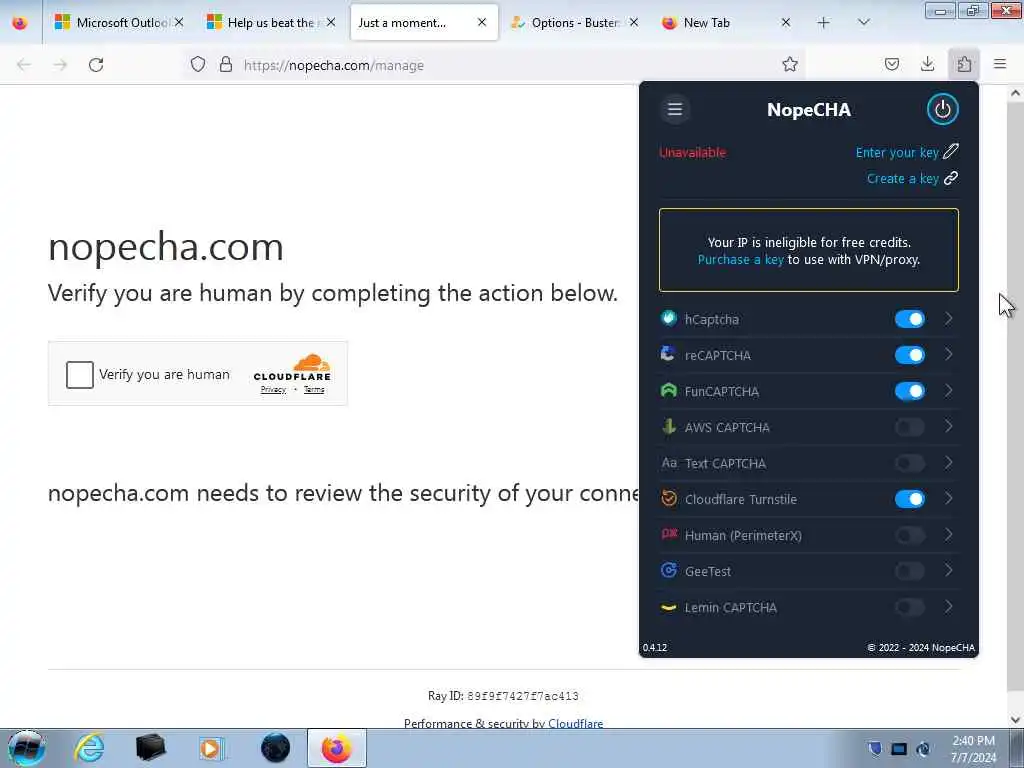This screenshot has width=1024, height=768.
Task: Click the Save to Pocket icon
Action: (891, 64)
